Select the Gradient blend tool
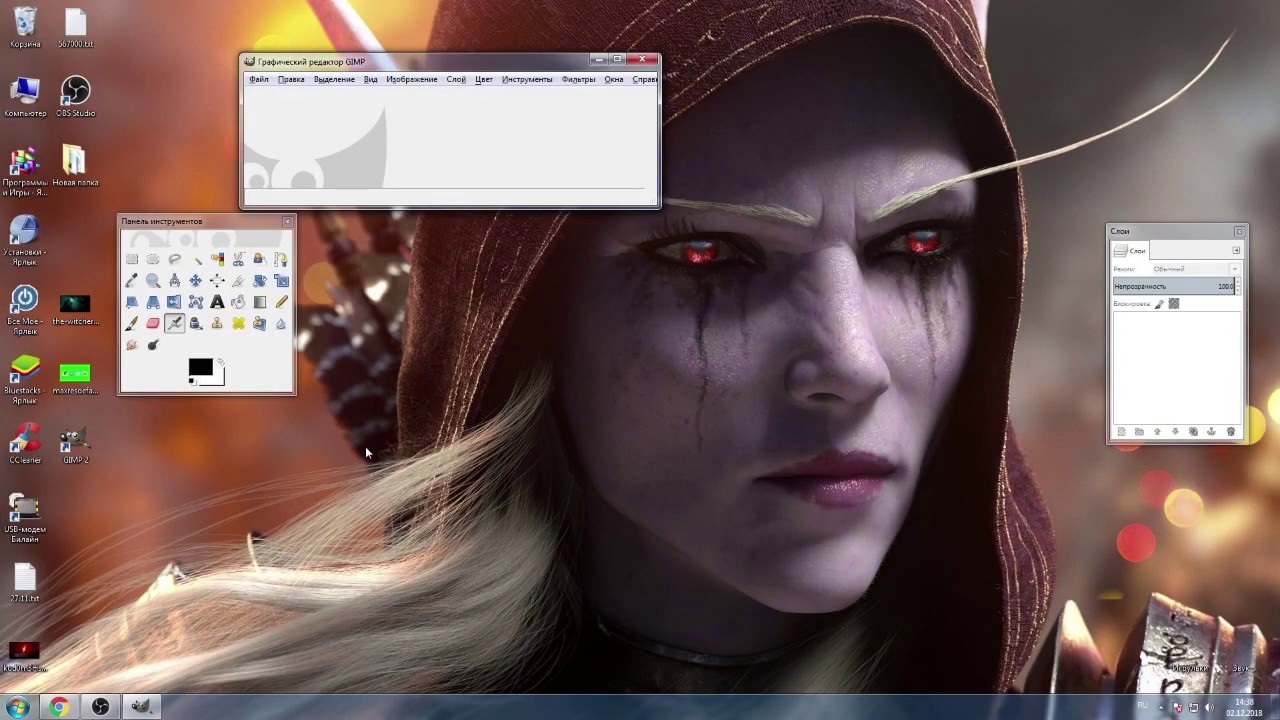 click(x=260, y=302)
